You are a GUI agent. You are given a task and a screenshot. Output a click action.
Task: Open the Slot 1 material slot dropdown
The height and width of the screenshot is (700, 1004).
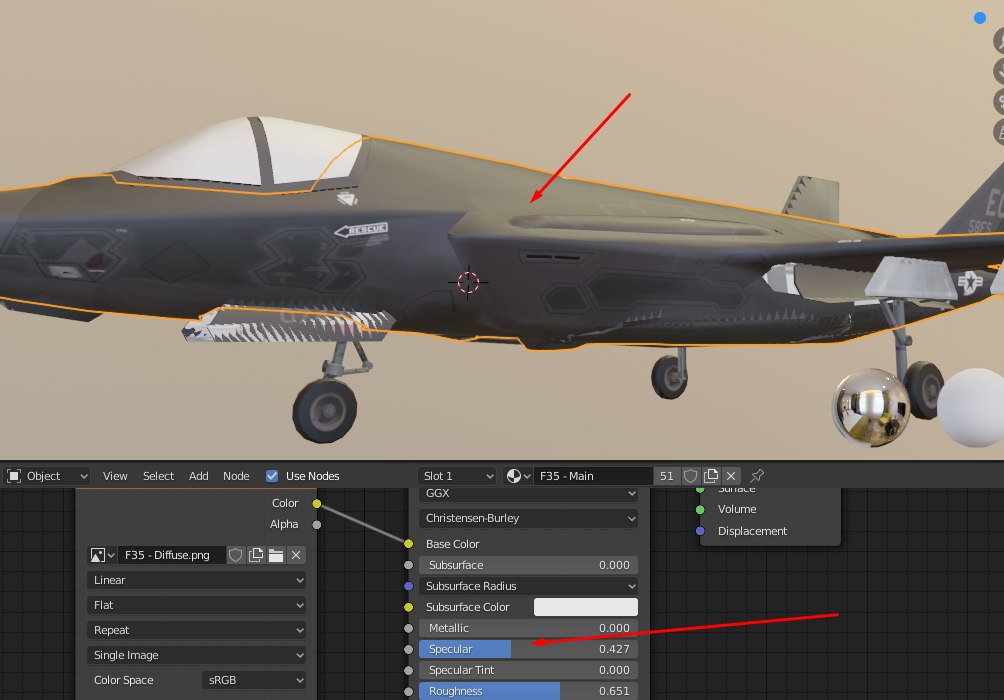point(458,476)
